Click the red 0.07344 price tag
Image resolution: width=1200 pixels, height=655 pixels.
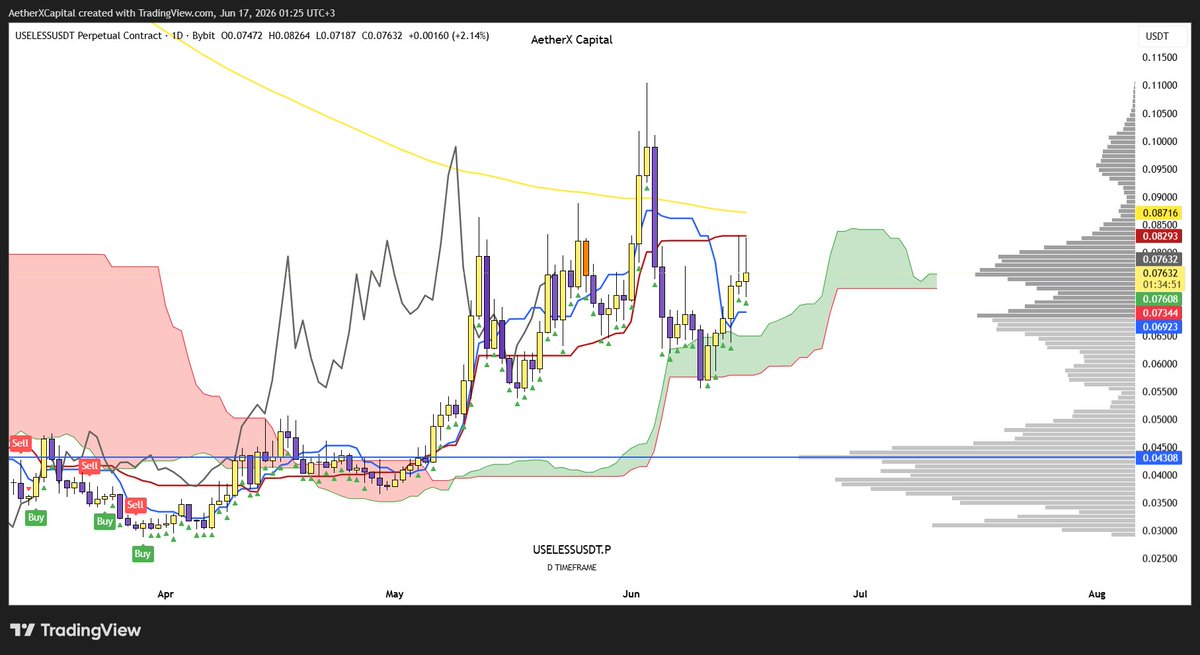[x=1161, y=313]
